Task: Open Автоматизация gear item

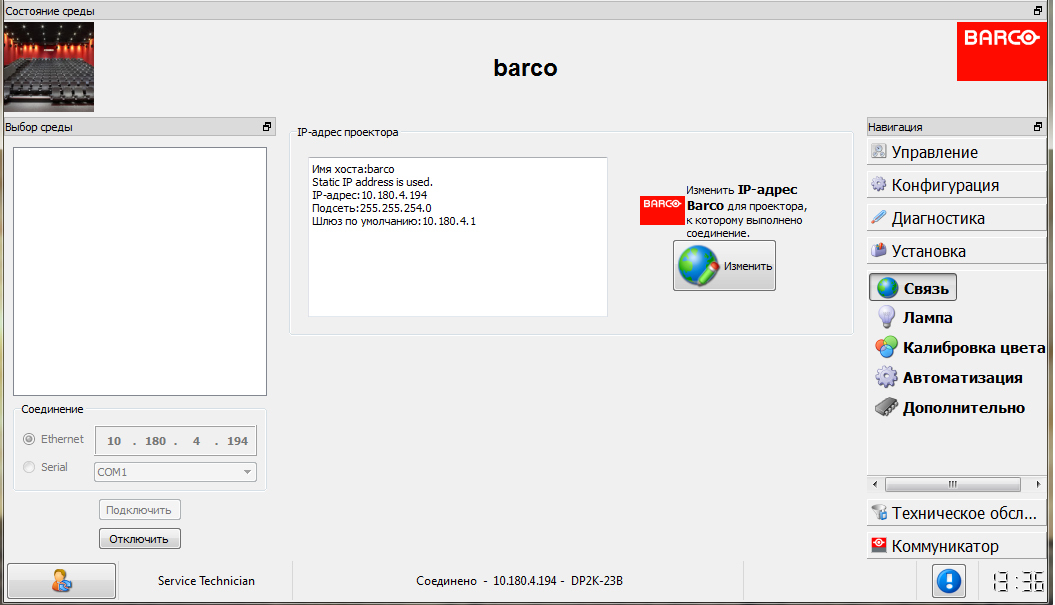Action: [949, 378]
